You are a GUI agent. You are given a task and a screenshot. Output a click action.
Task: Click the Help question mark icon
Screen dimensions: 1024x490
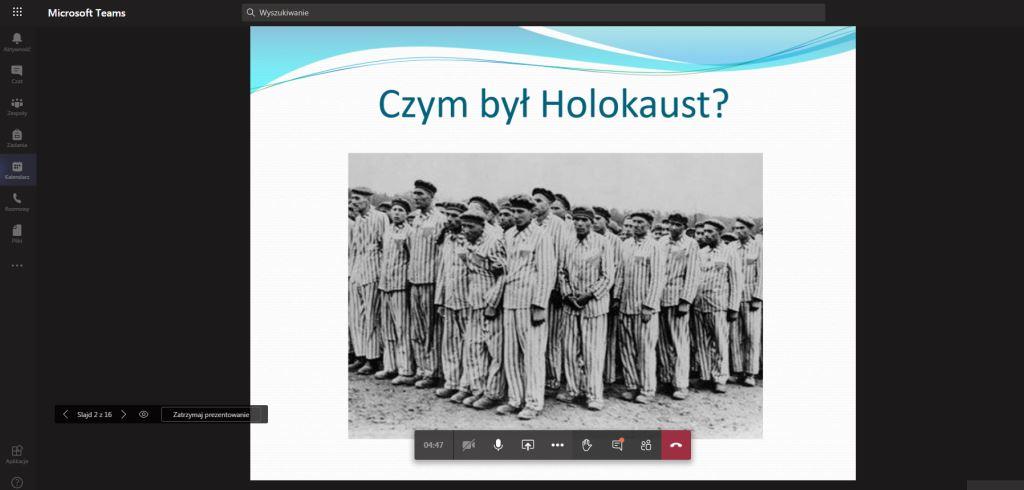tap(17, 482)
